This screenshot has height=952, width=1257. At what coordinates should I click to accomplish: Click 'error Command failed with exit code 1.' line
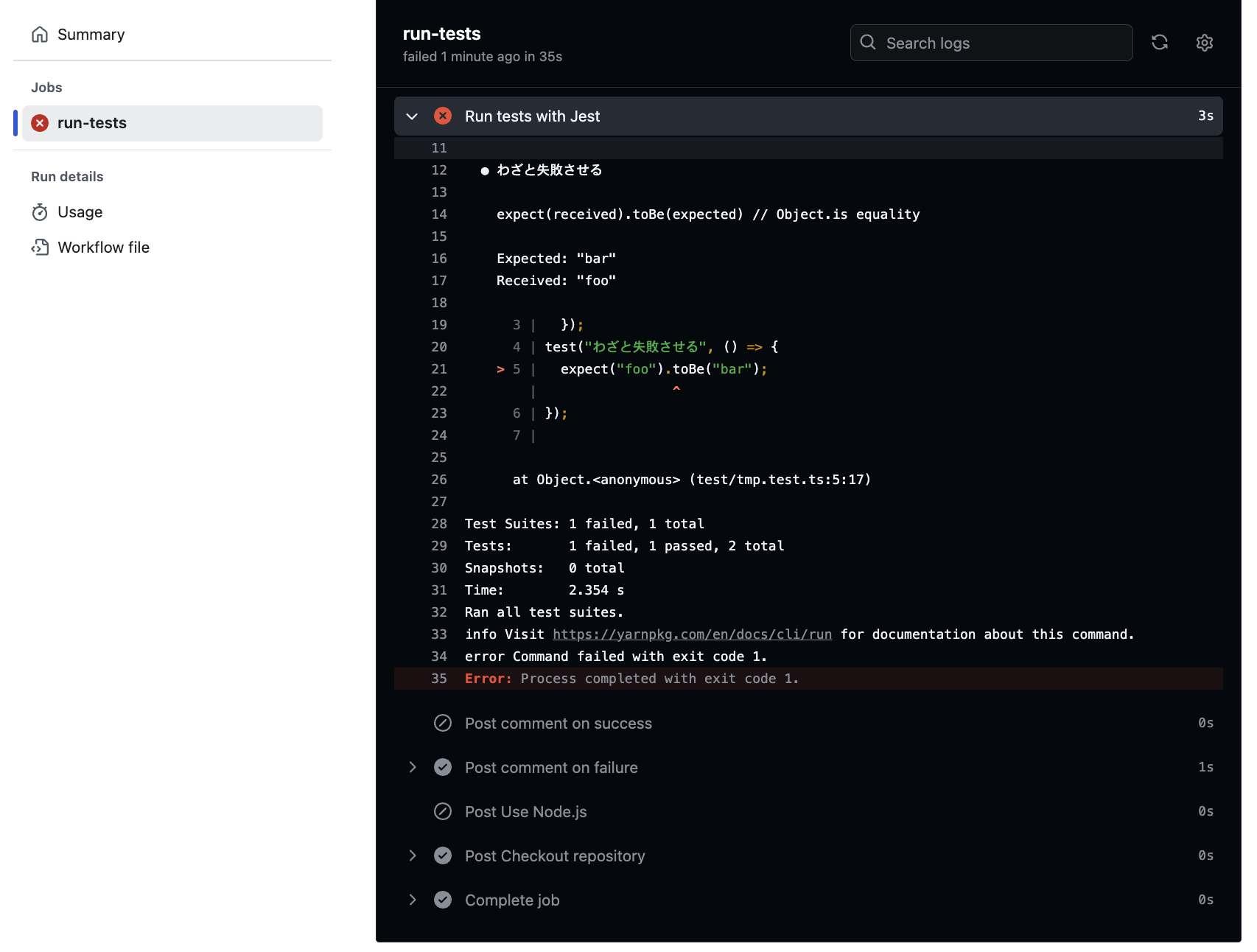point(616,657)
